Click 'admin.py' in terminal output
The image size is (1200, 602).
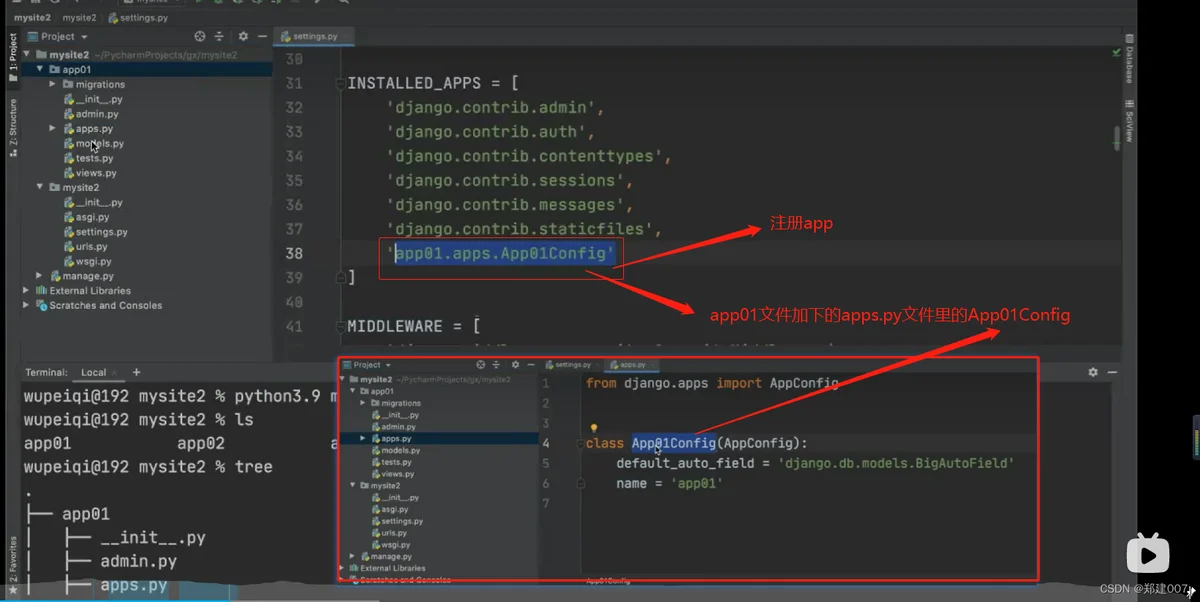[x=139, y=561]
